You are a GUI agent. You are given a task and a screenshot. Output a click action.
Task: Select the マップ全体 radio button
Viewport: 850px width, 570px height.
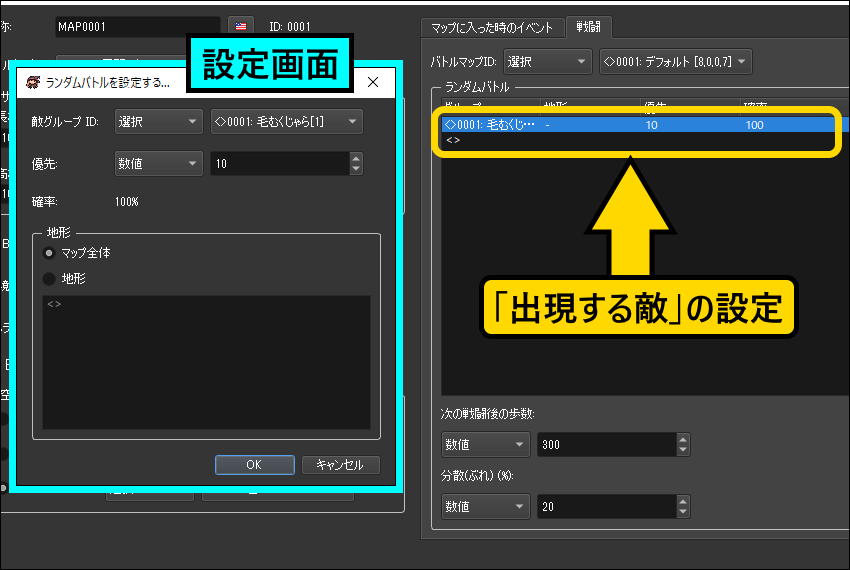point(49,253)
